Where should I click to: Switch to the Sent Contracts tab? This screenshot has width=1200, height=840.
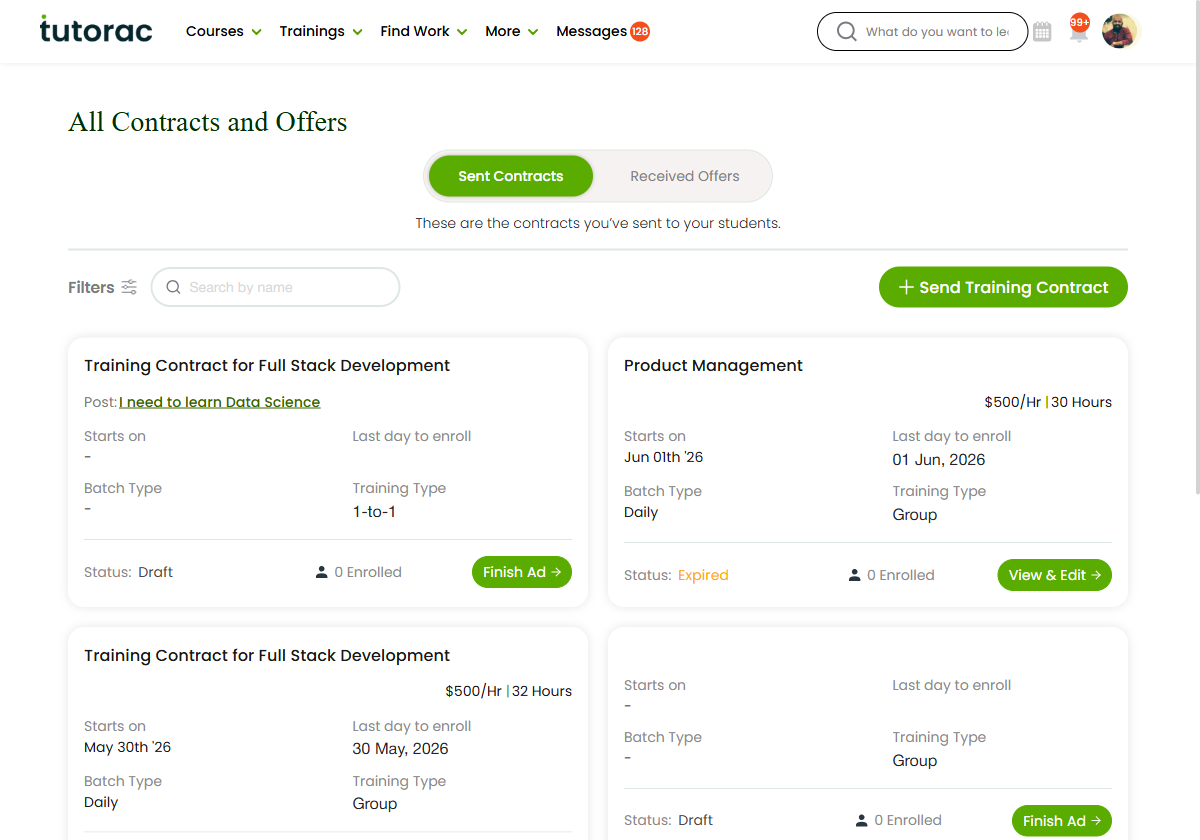511,176
